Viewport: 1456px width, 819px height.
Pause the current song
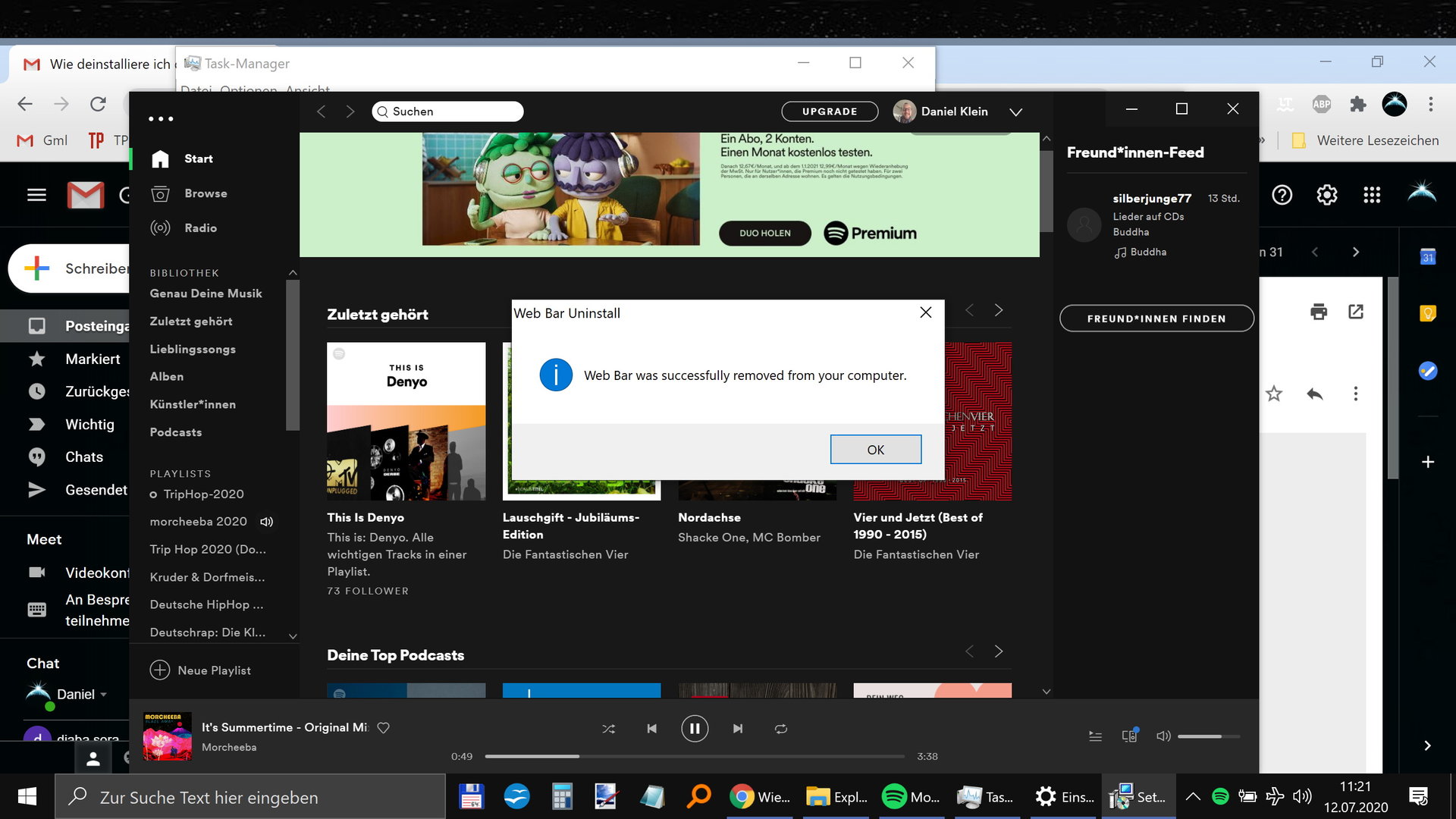tap(695, 729)
